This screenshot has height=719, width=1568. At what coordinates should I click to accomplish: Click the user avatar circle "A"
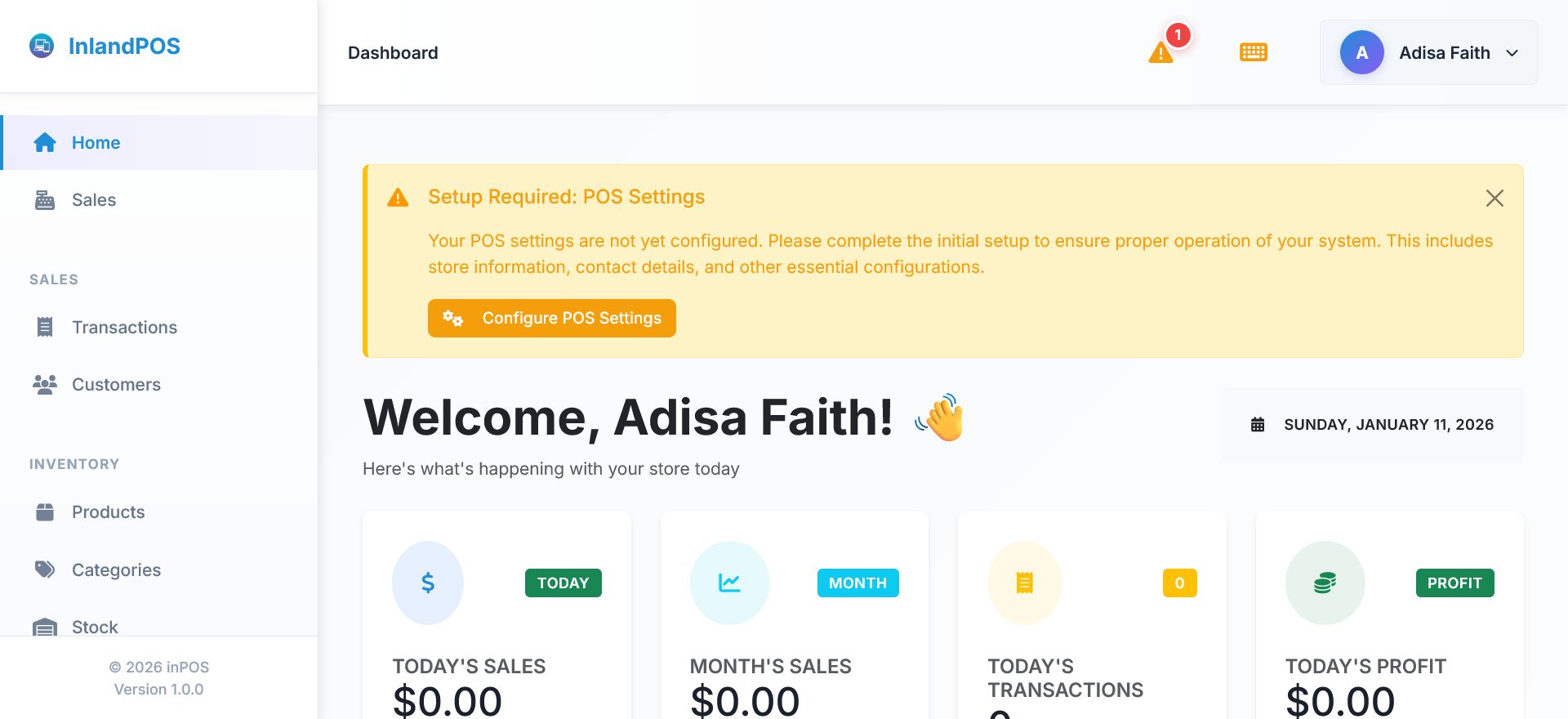[x=1361, y=53]
